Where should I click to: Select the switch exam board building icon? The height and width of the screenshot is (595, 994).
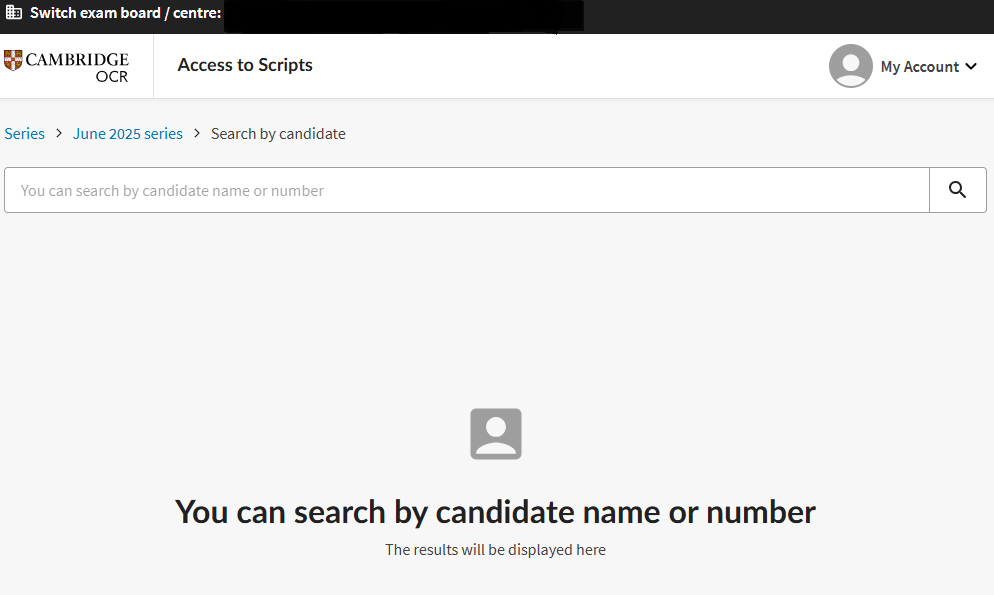coord(12,13)
